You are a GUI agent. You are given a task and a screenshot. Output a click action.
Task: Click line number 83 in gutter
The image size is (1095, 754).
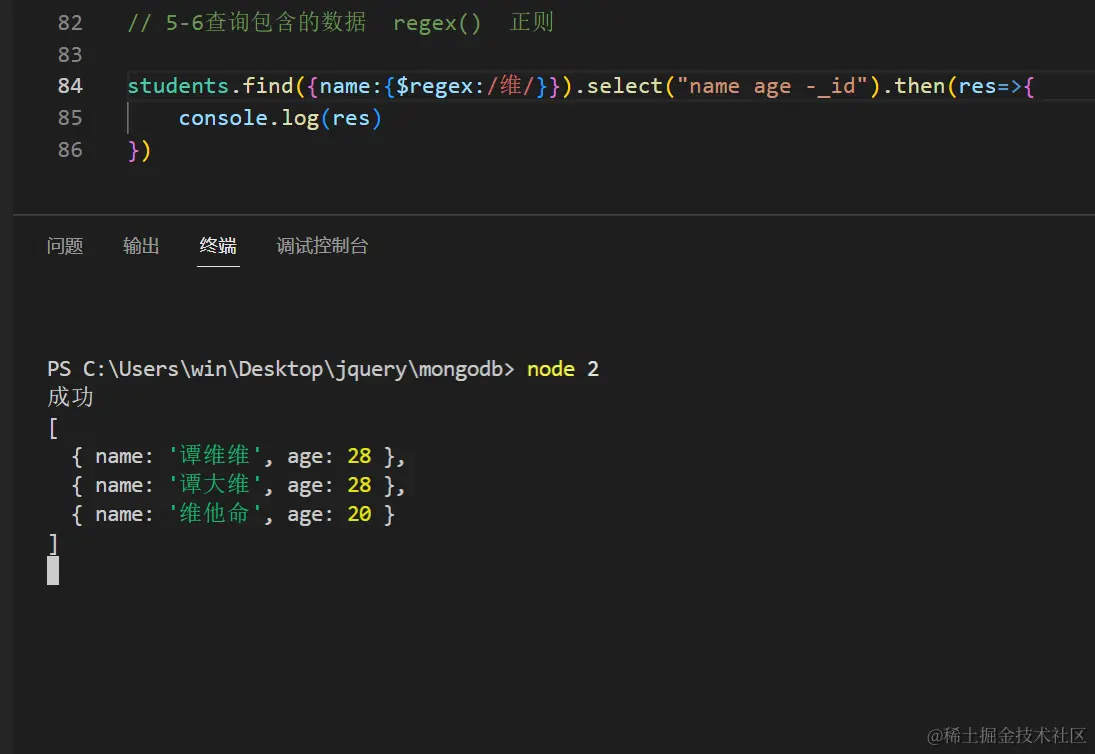(x=70, y=54)
